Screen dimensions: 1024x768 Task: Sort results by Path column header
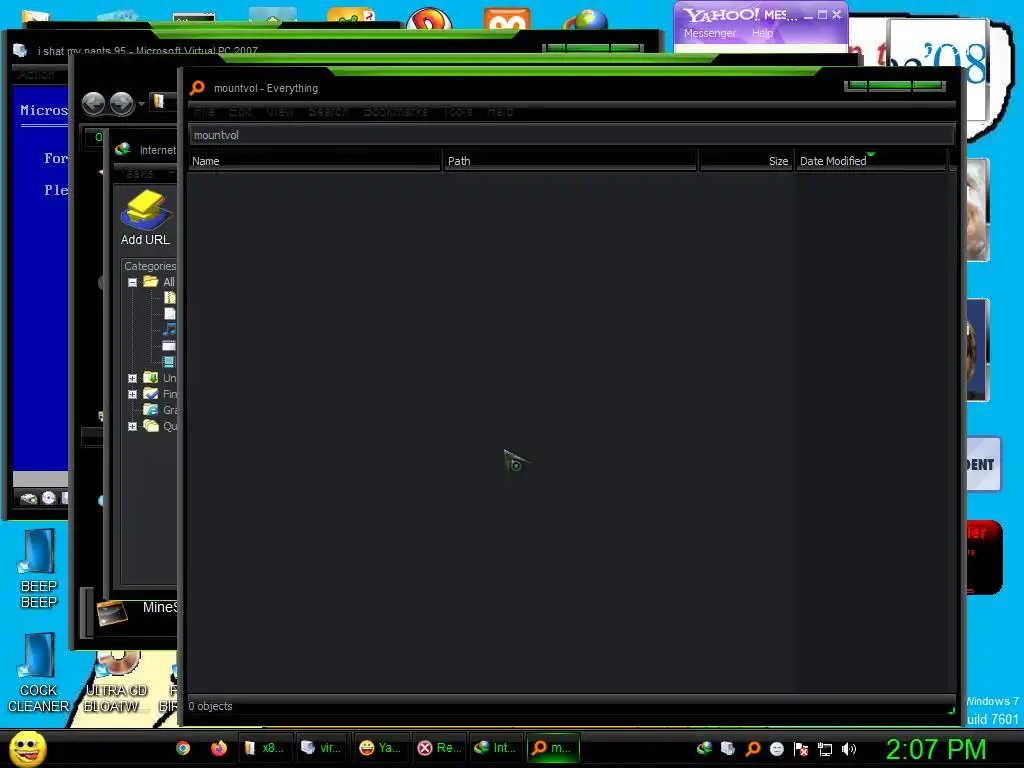pyautogui.click(x=570, y=161)
